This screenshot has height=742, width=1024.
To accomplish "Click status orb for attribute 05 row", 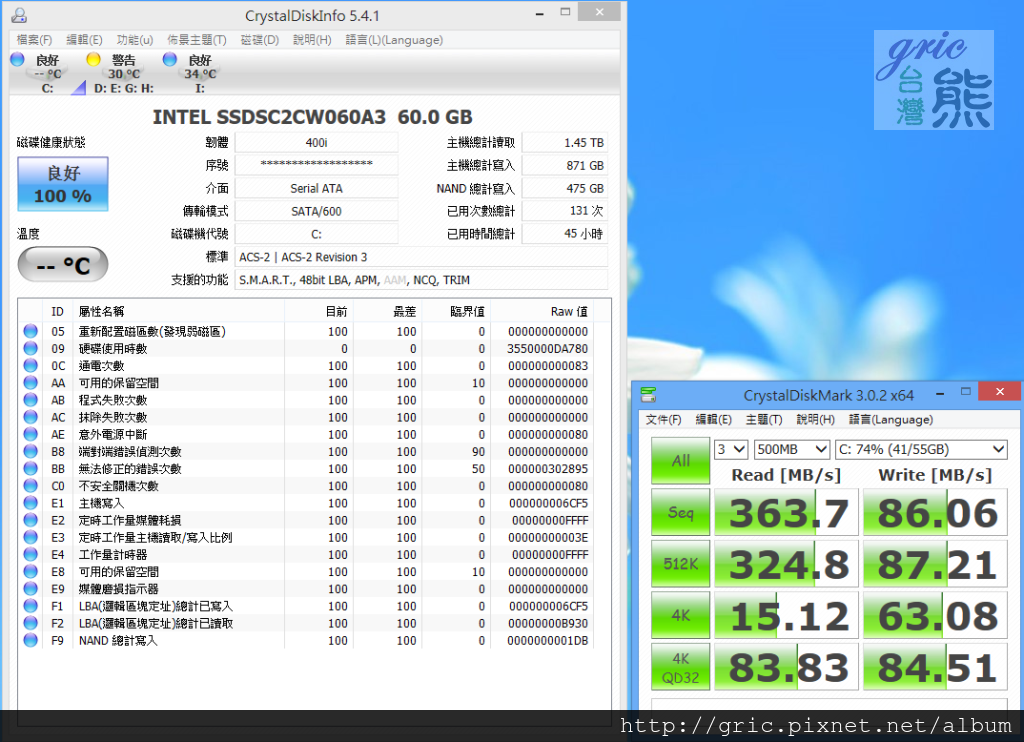I will click(x=31, y=331).
